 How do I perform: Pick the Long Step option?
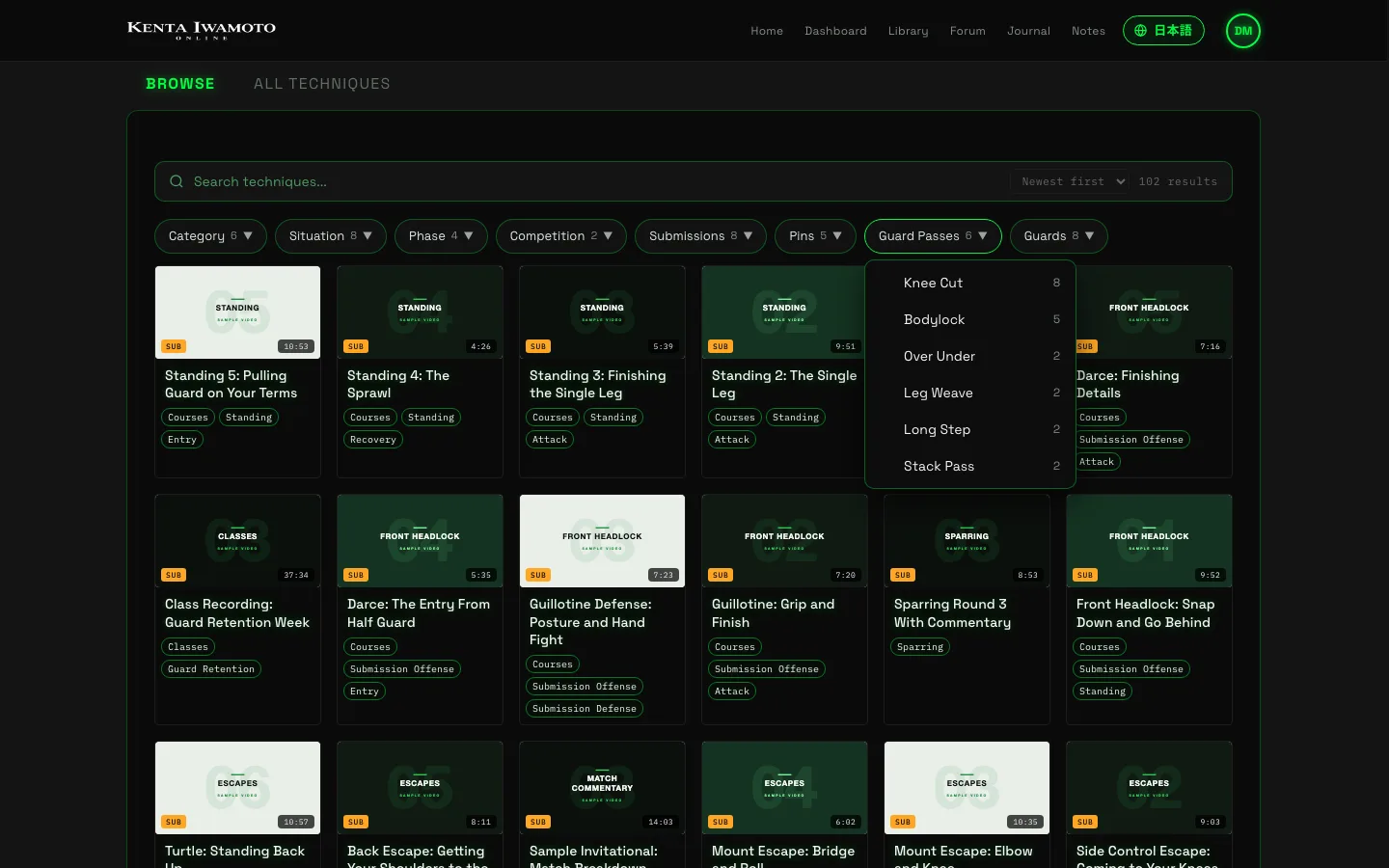[970, 429]
